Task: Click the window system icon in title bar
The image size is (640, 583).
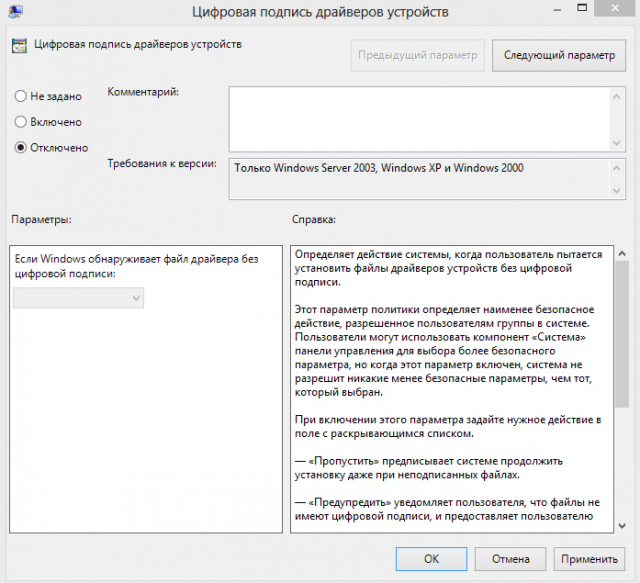Action: coord(16,11)
